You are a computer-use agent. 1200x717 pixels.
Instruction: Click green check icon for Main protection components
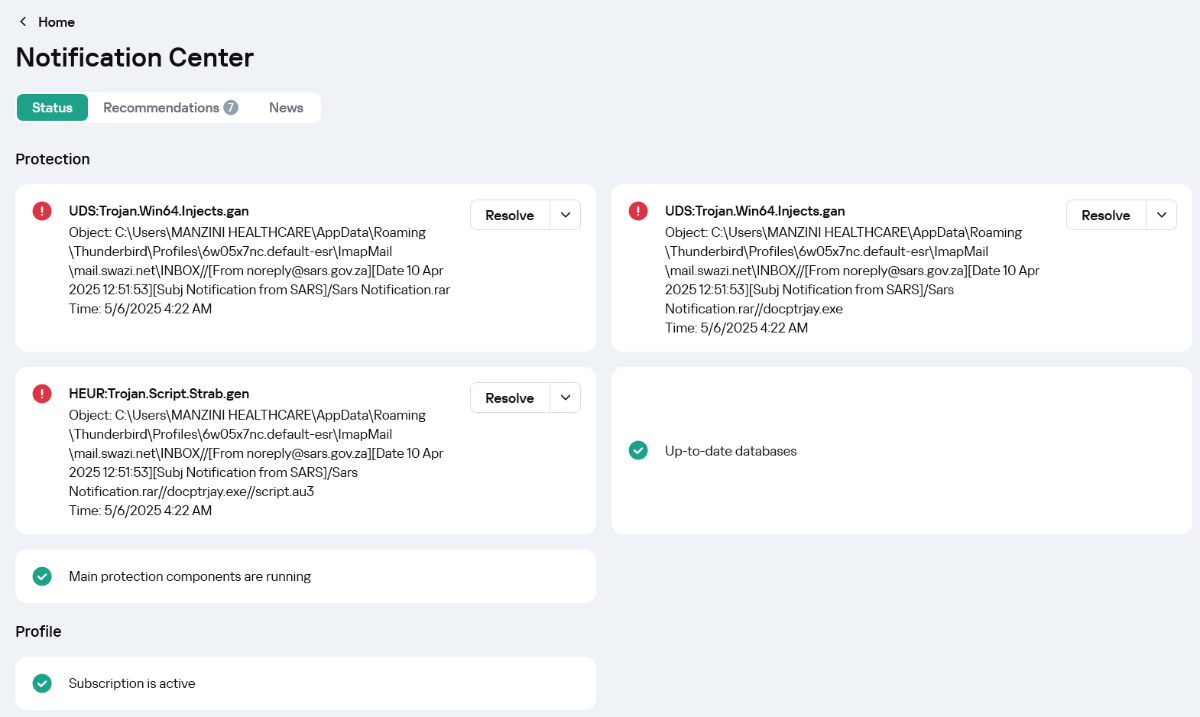coord(42,576)
